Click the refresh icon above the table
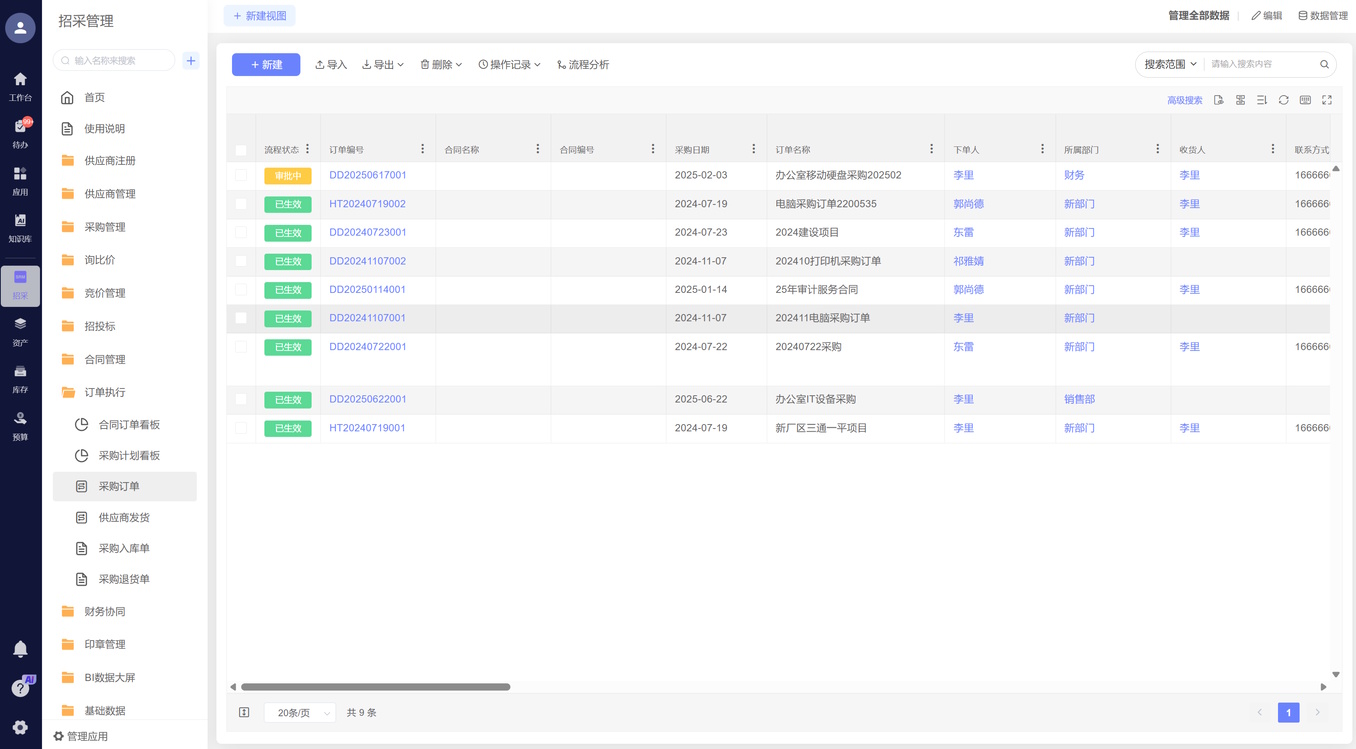 [x=1283, y=100]
